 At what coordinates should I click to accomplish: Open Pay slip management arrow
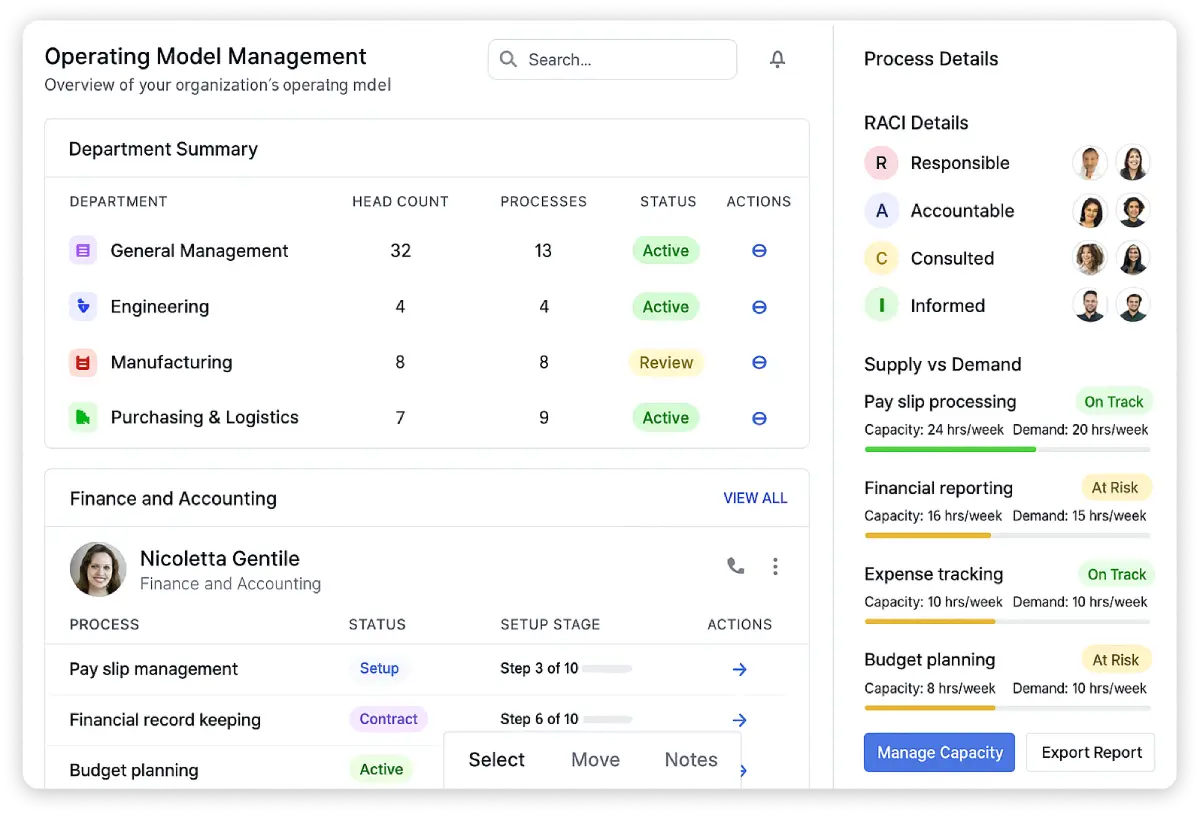click(739, 669)
